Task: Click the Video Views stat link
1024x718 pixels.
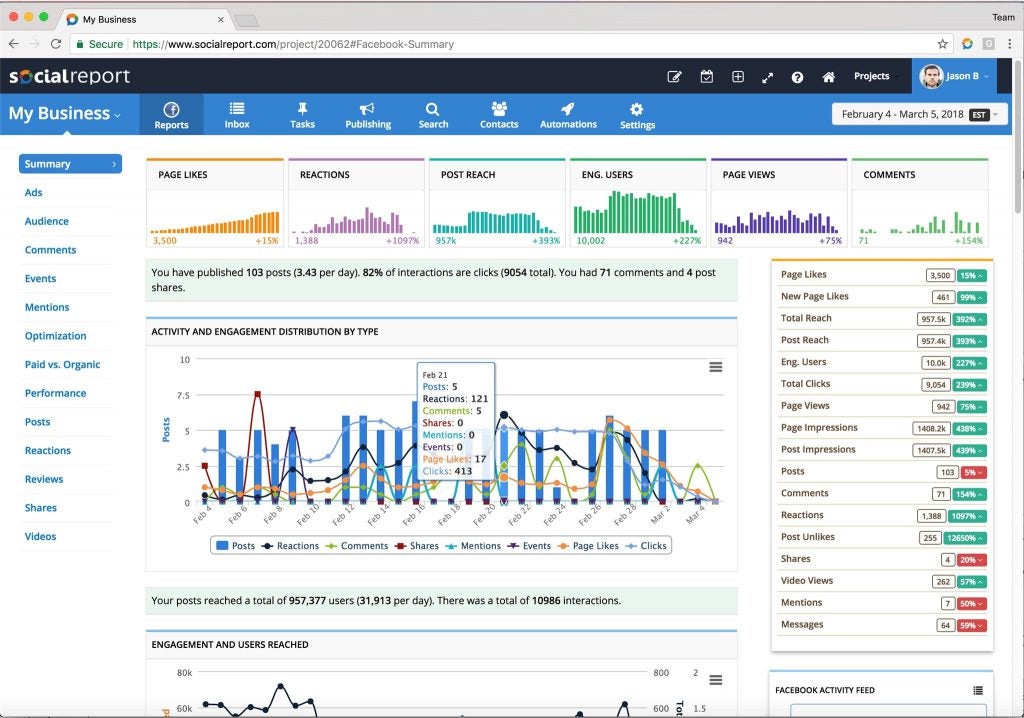Action: pos(806,580)
